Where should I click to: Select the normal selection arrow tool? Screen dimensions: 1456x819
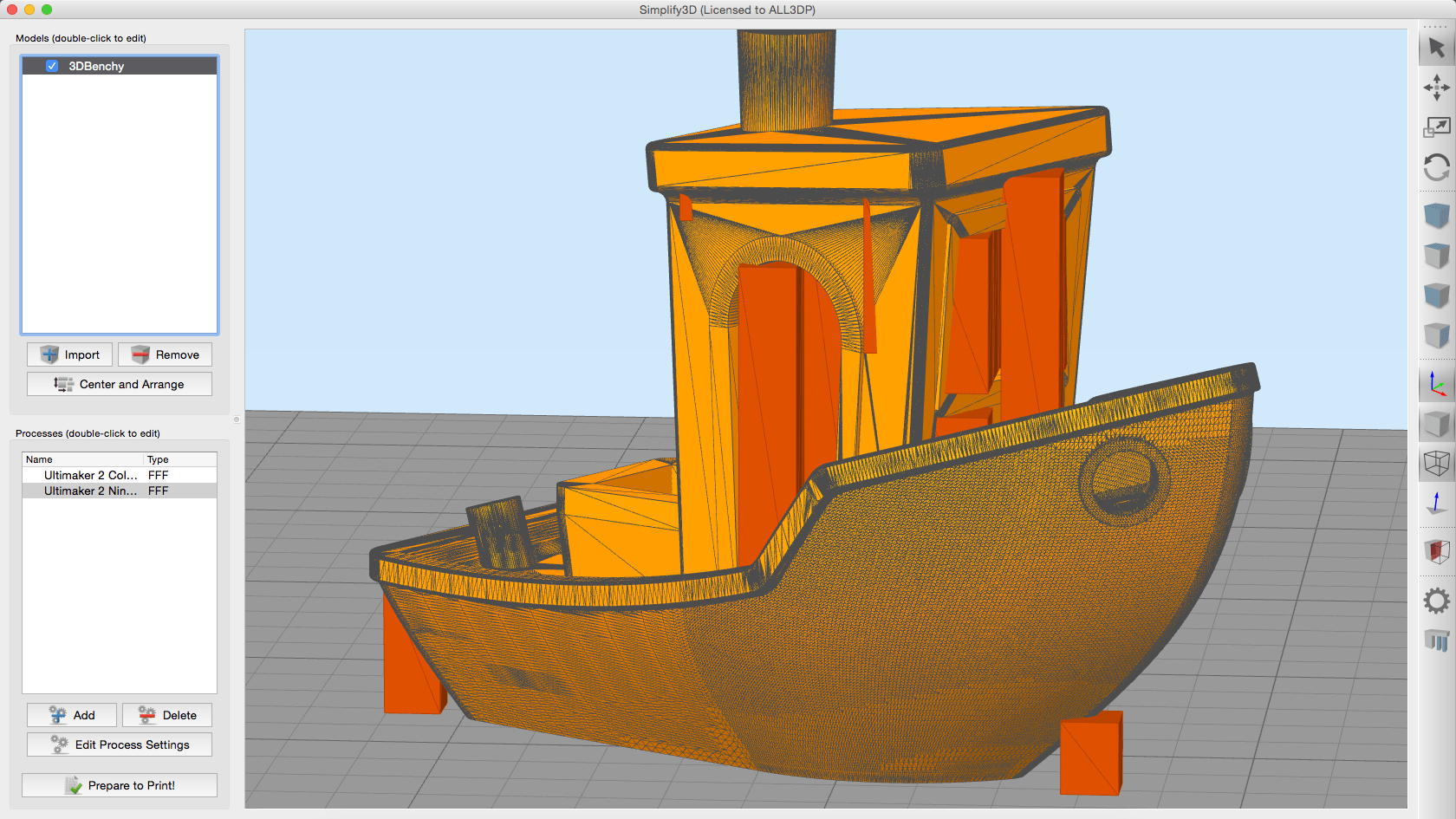click(1436, 47)
